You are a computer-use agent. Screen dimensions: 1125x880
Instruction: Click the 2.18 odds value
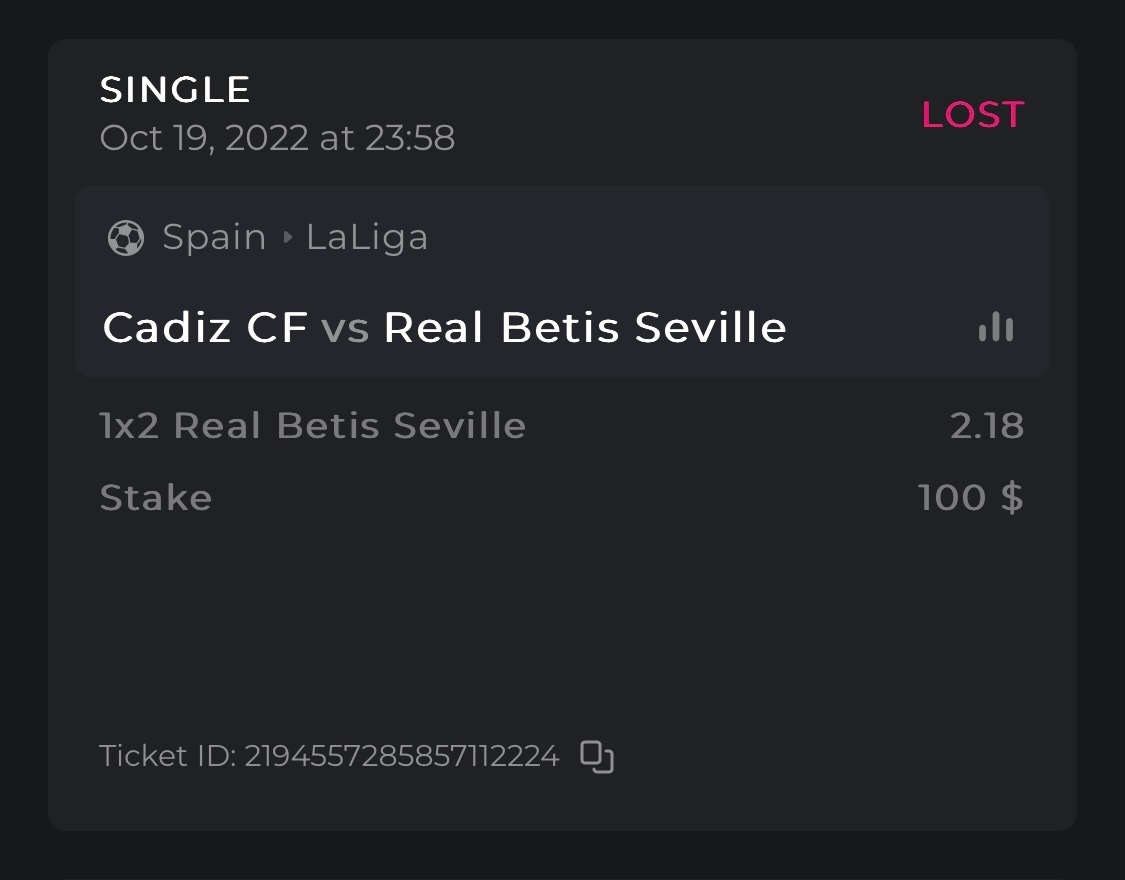(x=987, y=426)
